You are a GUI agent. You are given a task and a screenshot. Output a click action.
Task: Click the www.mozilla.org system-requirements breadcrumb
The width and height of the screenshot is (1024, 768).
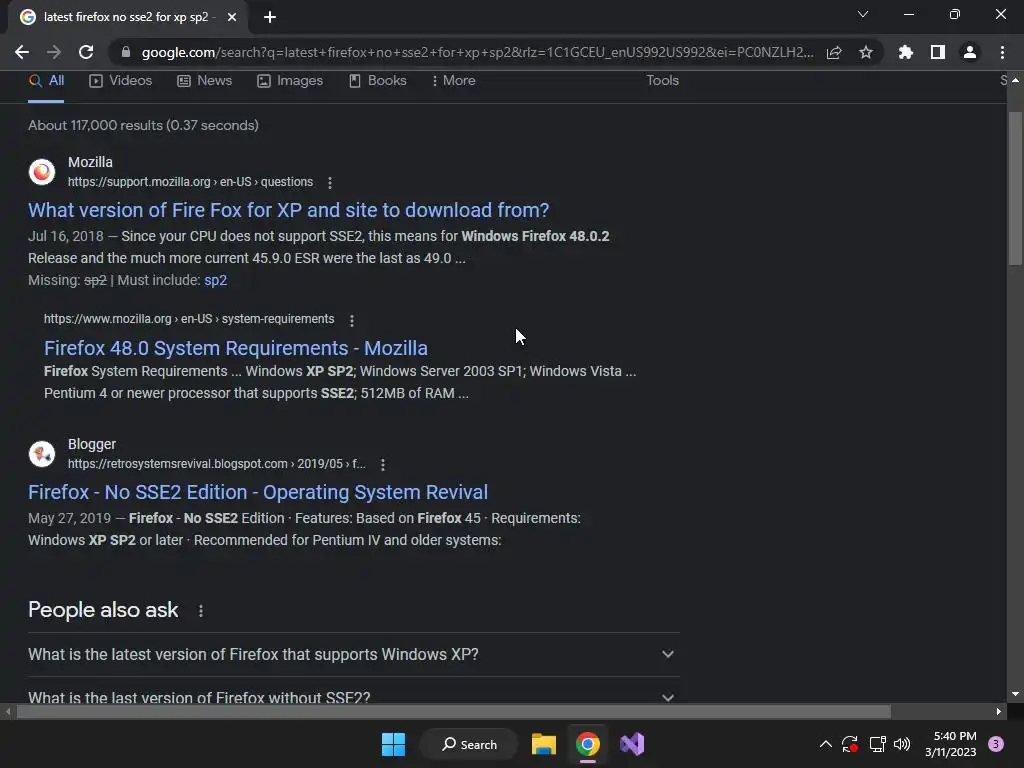(189, 319)
